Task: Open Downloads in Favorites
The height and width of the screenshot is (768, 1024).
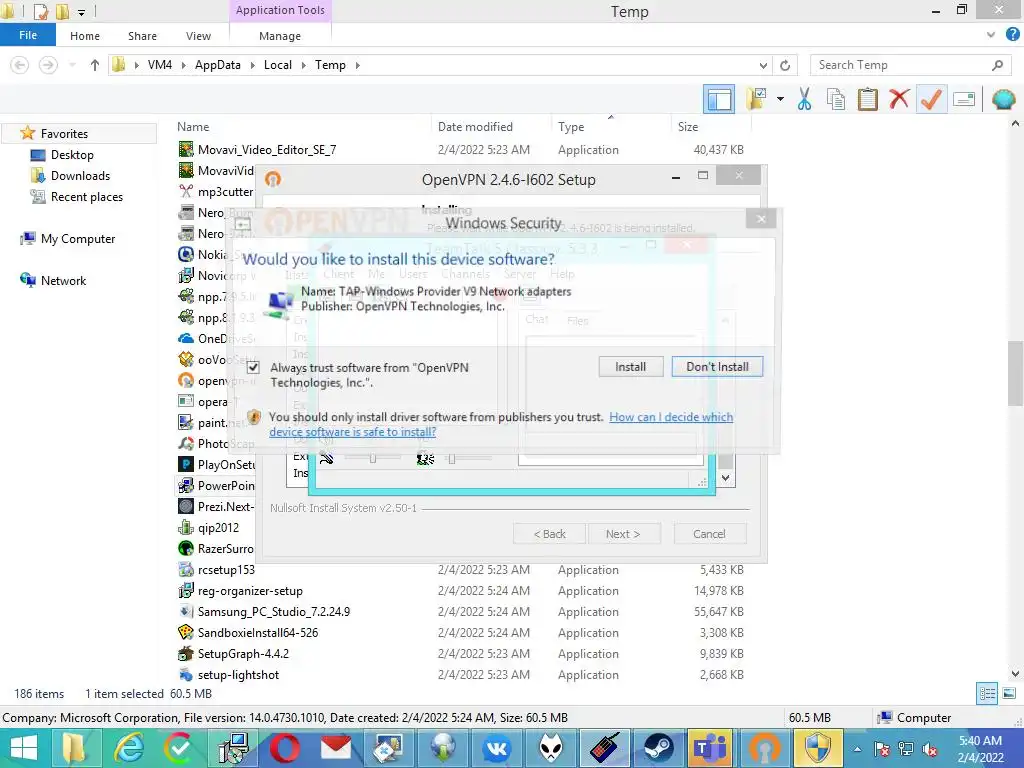Action: tap(80, 176)
